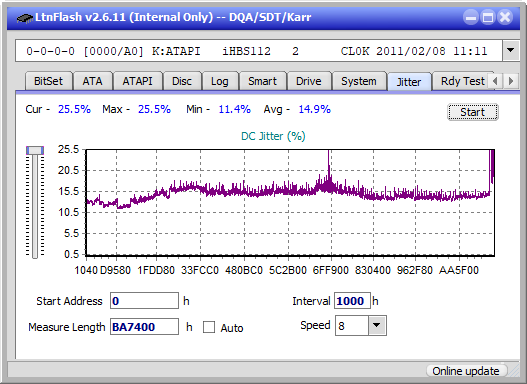Switch to the BitSet tab

pos(48,81)
